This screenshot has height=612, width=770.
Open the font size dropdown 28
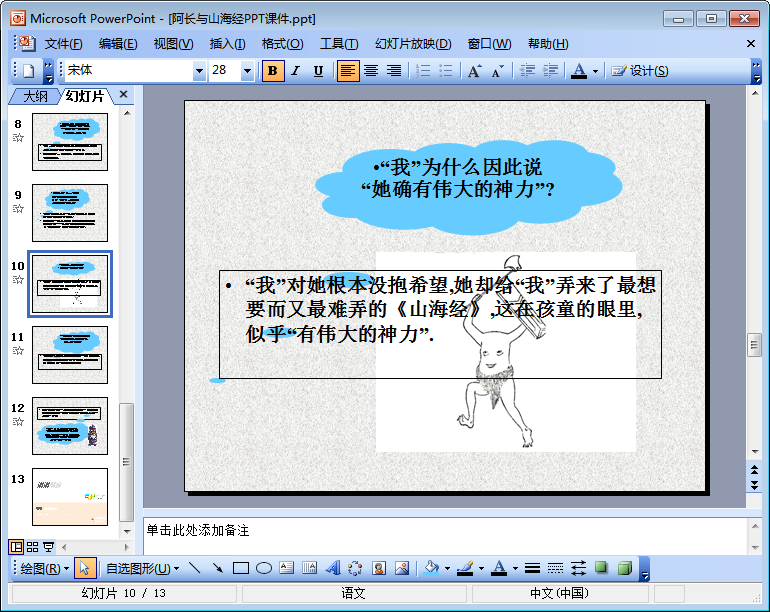pyautogui.click(x=247, y=71)
